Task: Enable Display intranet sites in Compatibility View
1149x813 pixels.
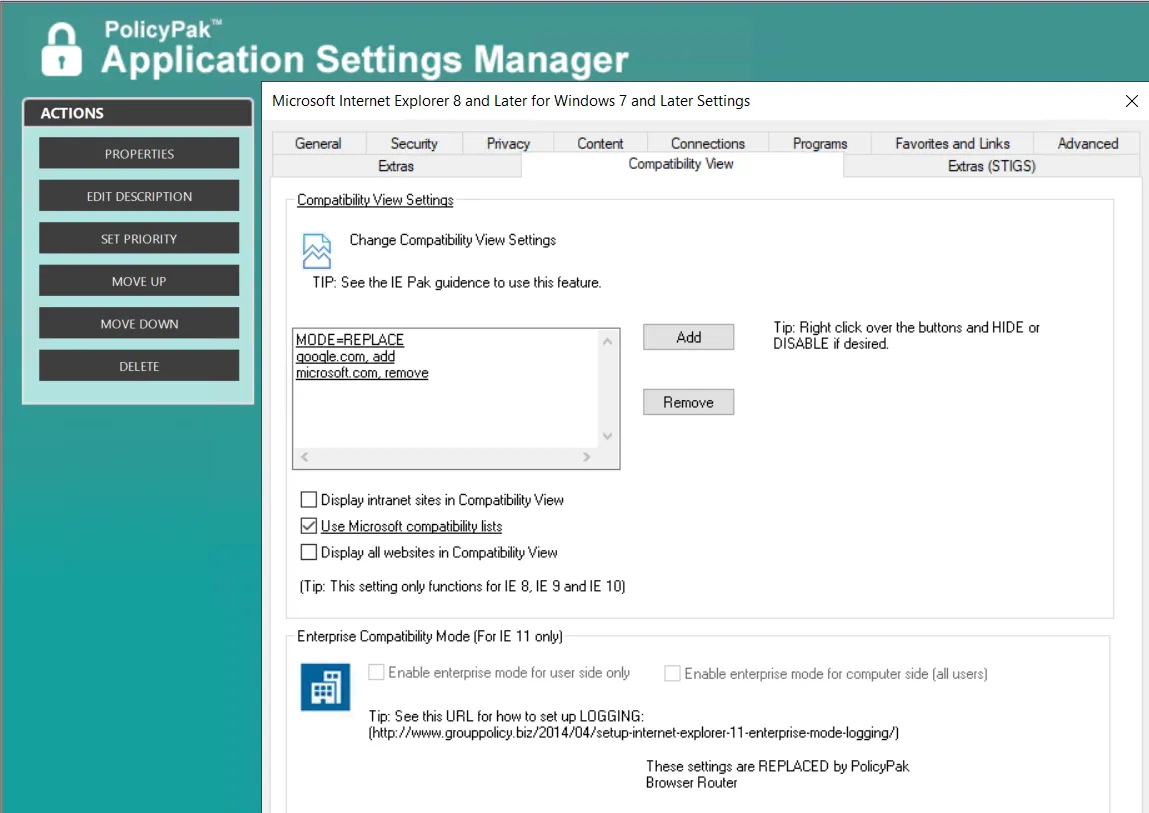Action: click(x=309, y=500)
